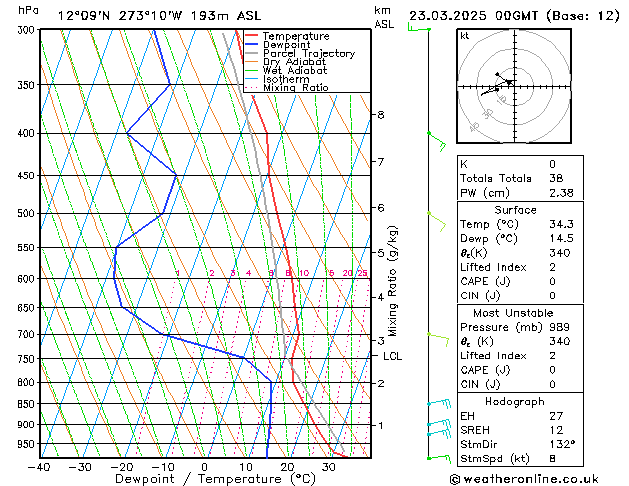Viewport: 629px width, 486px height.
Task: Click the 30 temperature axis label
Action: [329, 467]
